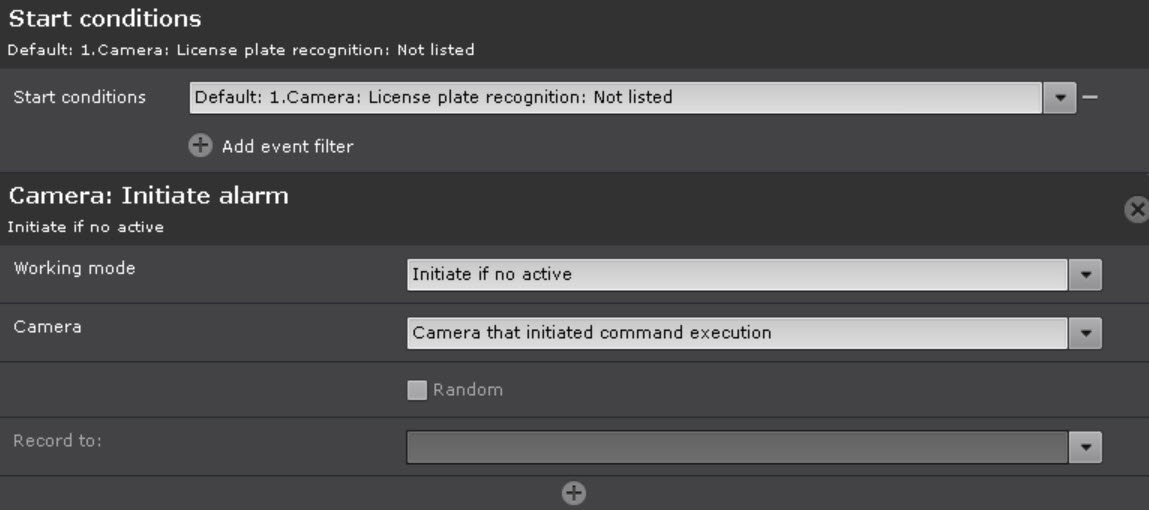The image size is (1149, 510).
Task: Click the 'Working mode' row label
Action: 74,269
